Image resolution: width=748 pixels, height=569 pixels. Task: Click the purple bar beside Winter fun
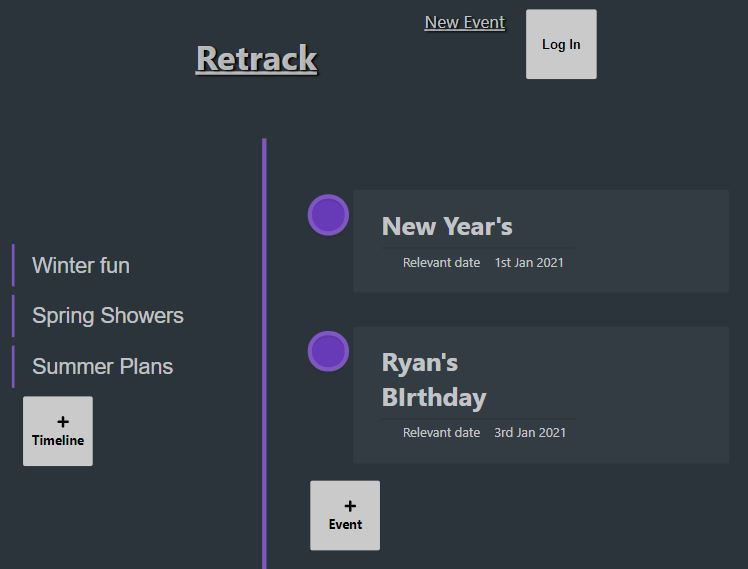point(13,265)
